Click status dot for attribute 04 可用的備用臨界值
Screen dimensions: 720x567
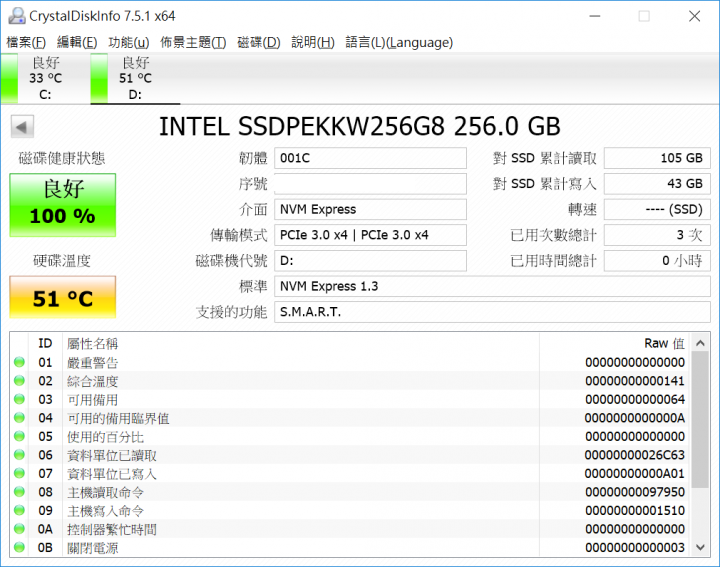tap(19, 418)
